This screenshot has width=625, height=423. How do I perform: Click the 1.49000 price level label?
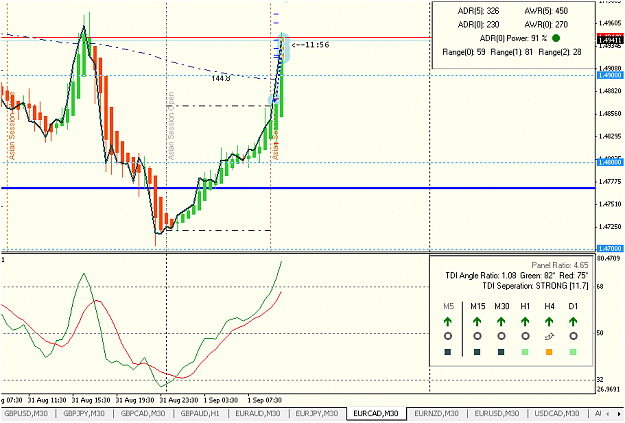point(610,75)
